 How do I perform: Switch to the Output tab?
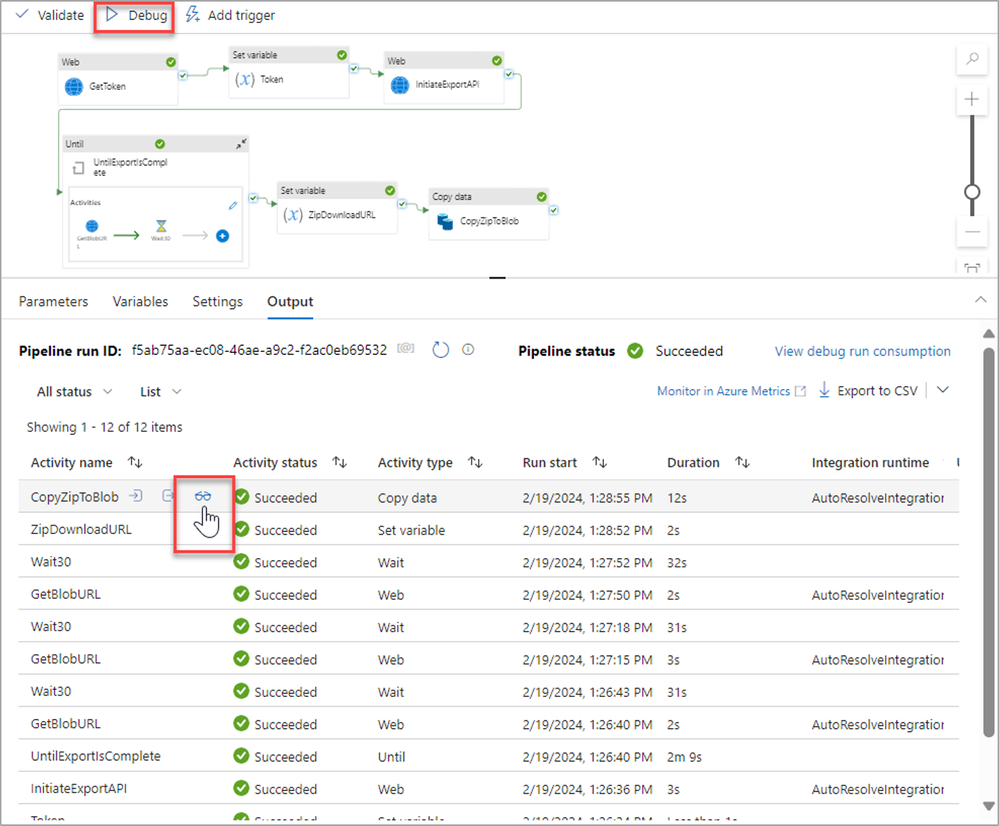(290, 301)
